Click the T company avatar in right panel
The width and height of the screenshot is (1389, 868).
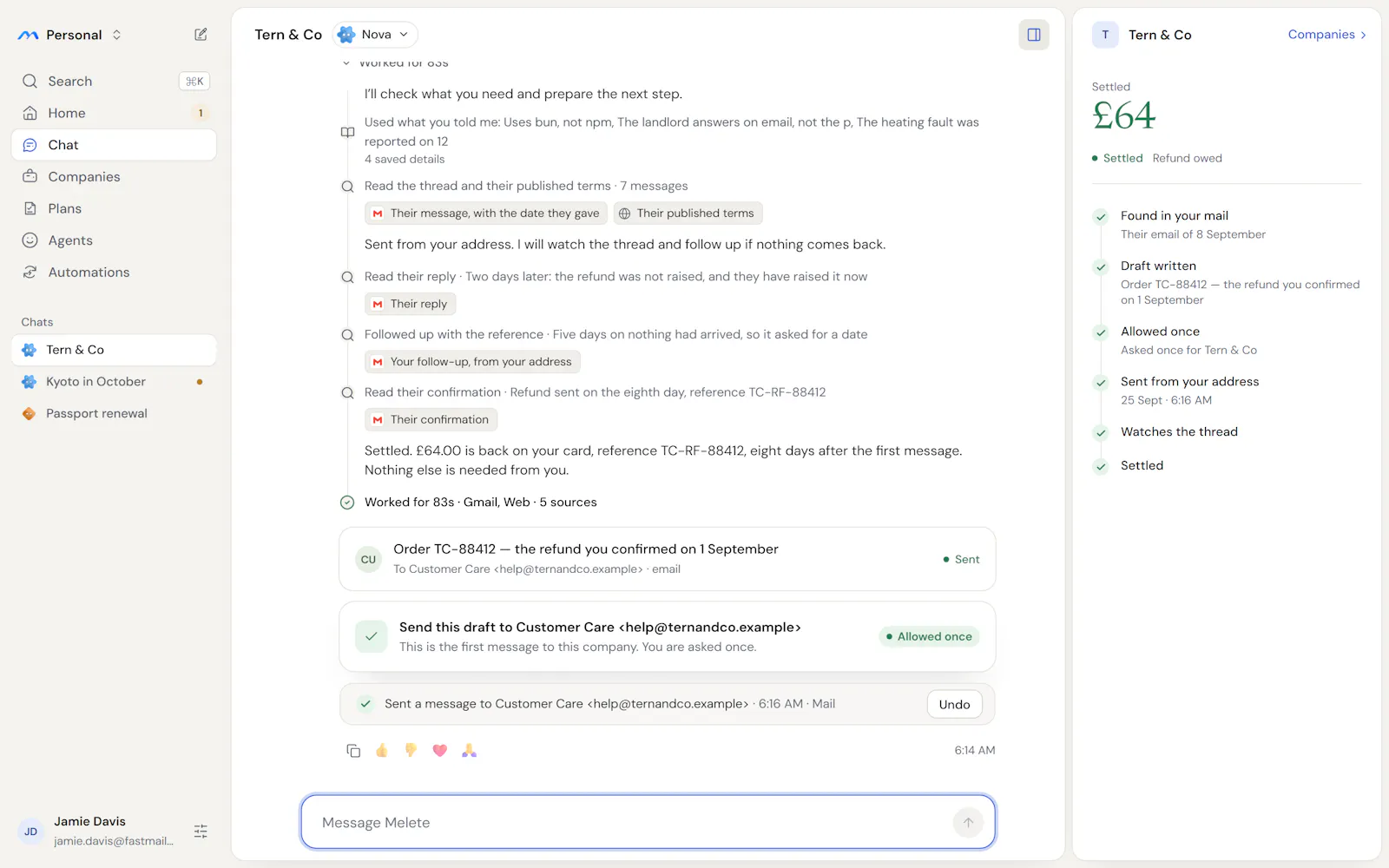coord(1105,35)
